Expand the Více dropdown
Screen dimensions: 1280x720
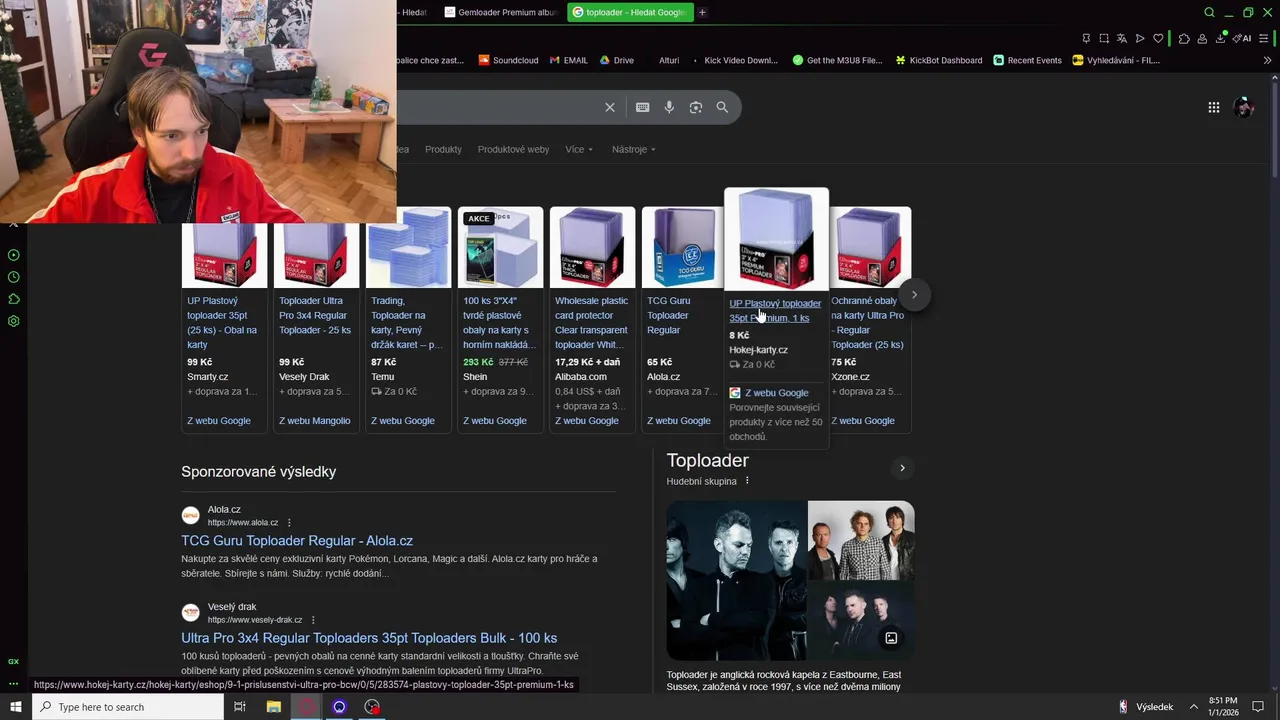coord(579,149)
